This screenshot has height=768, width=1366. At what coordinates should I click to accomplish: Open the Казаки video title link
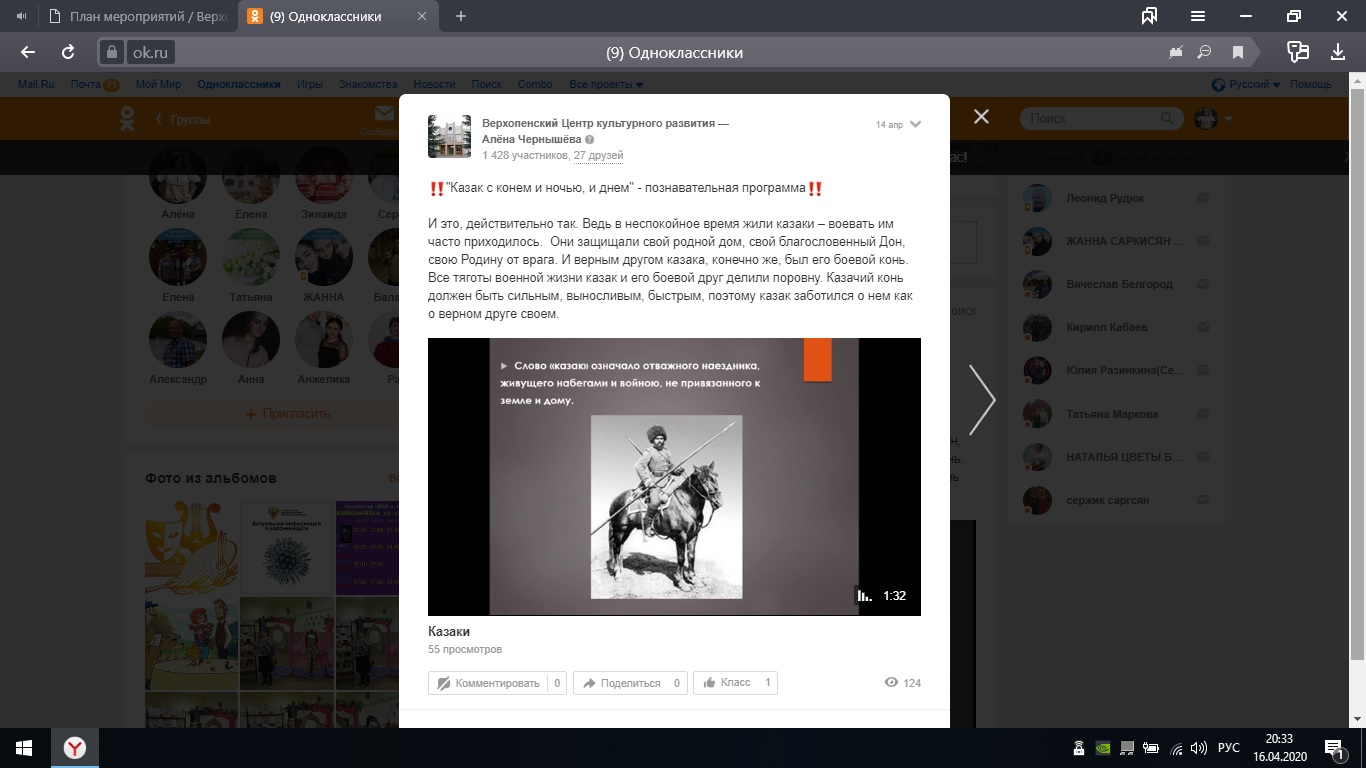(x=449, y=632)
